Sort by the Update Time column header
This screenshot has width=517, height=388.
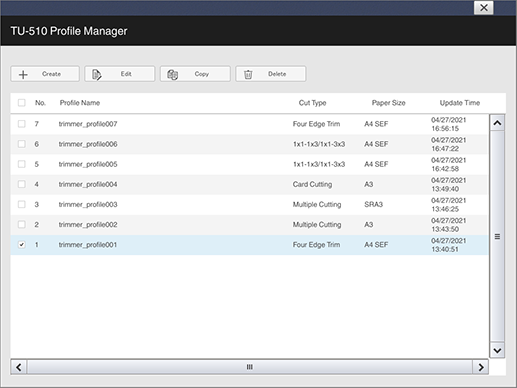[x=460, y=103]
